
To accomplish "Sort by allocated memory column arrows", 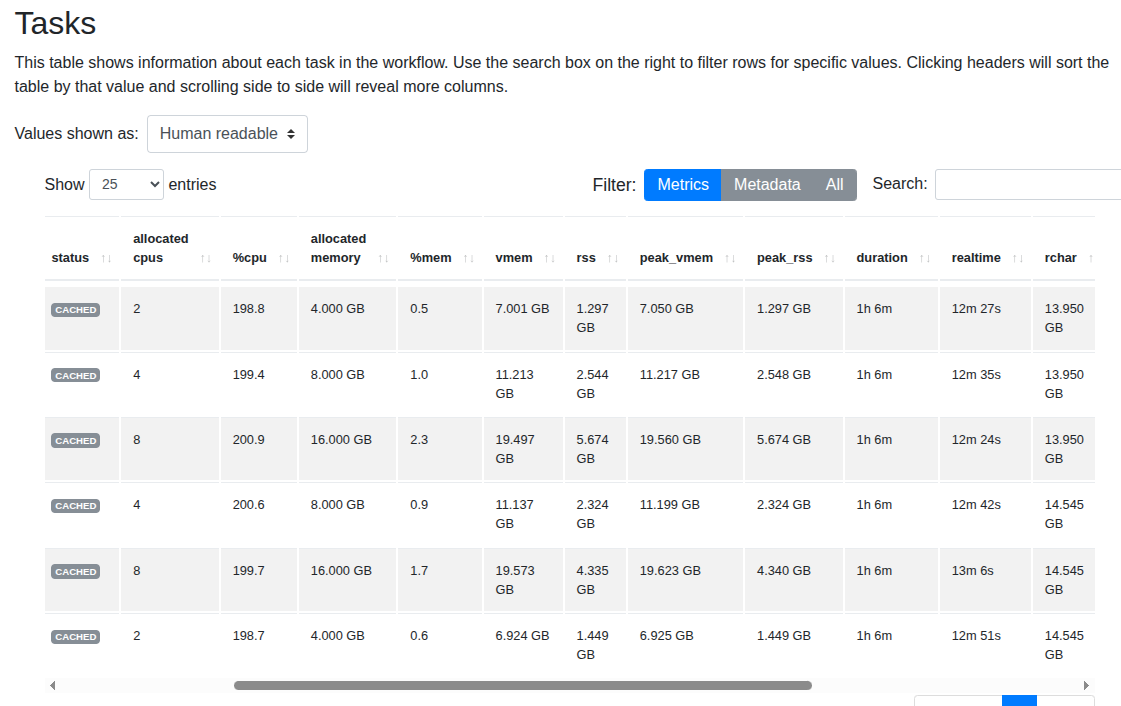I will click(x=383, y=258).
